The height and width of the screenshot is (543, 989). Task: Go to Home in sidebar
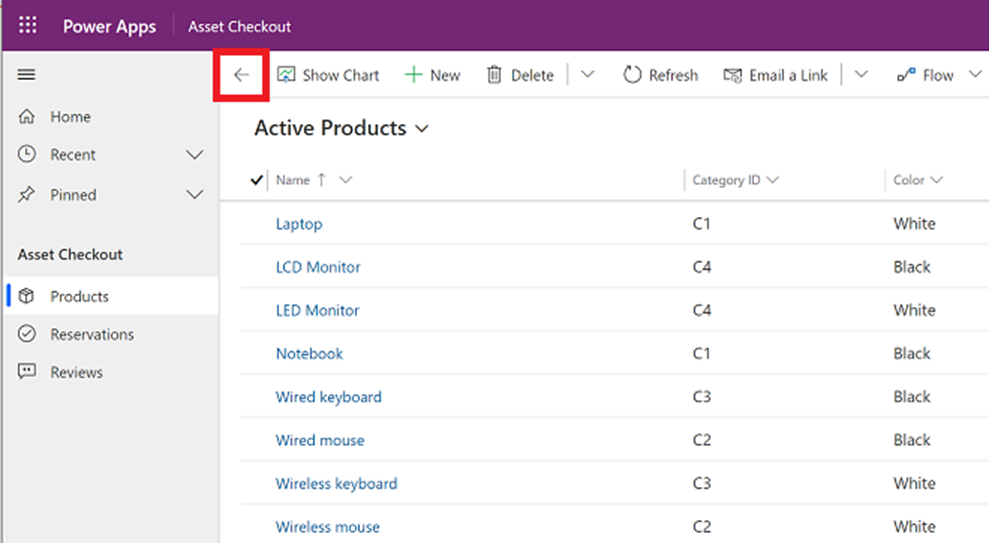pos(70,117)
